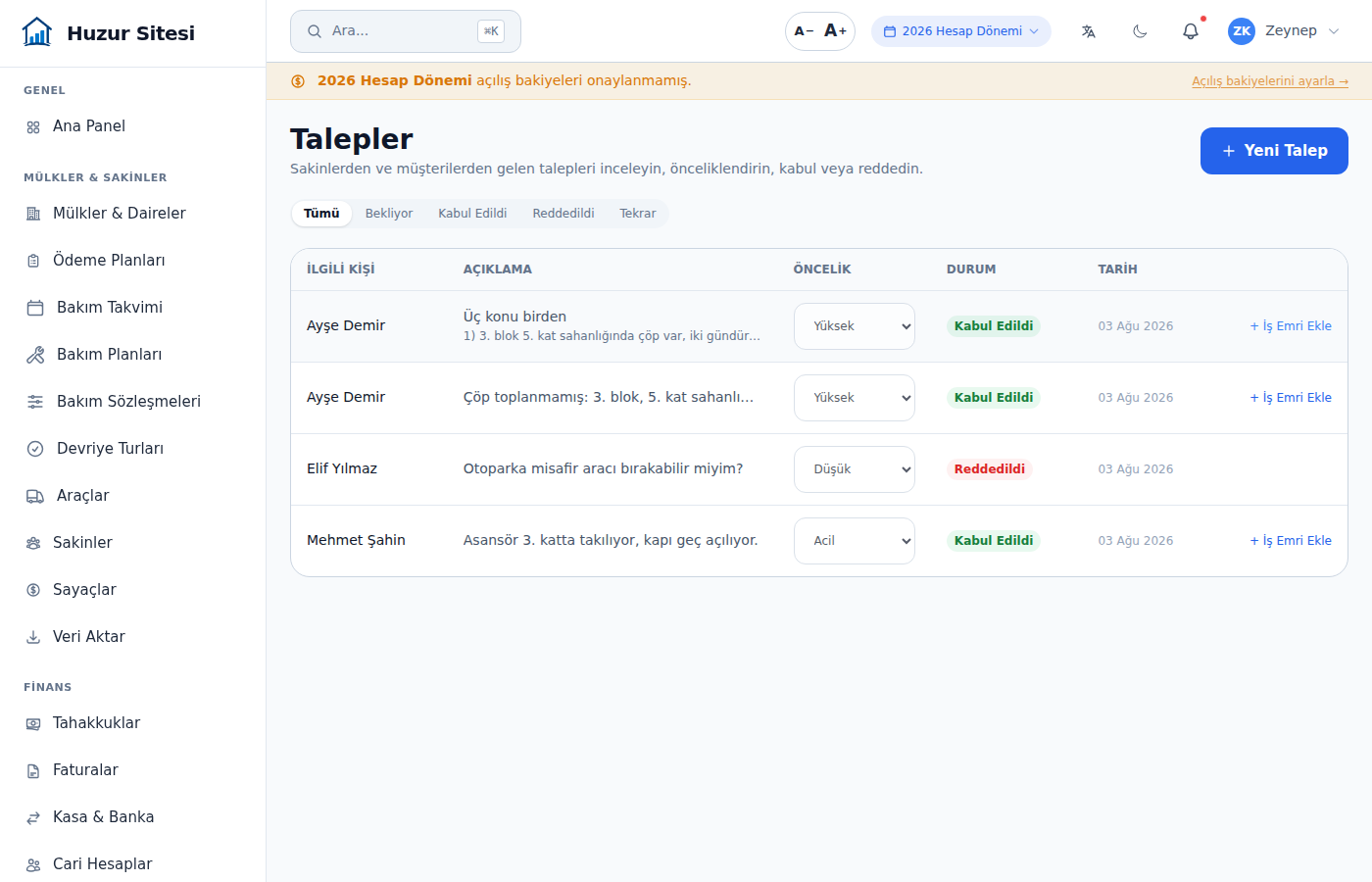The height and width of the screenshot is (882, 1372).
Task: Click the AÇIKLAMA column header
Action: pyautogui.click(x=498, y=269)
